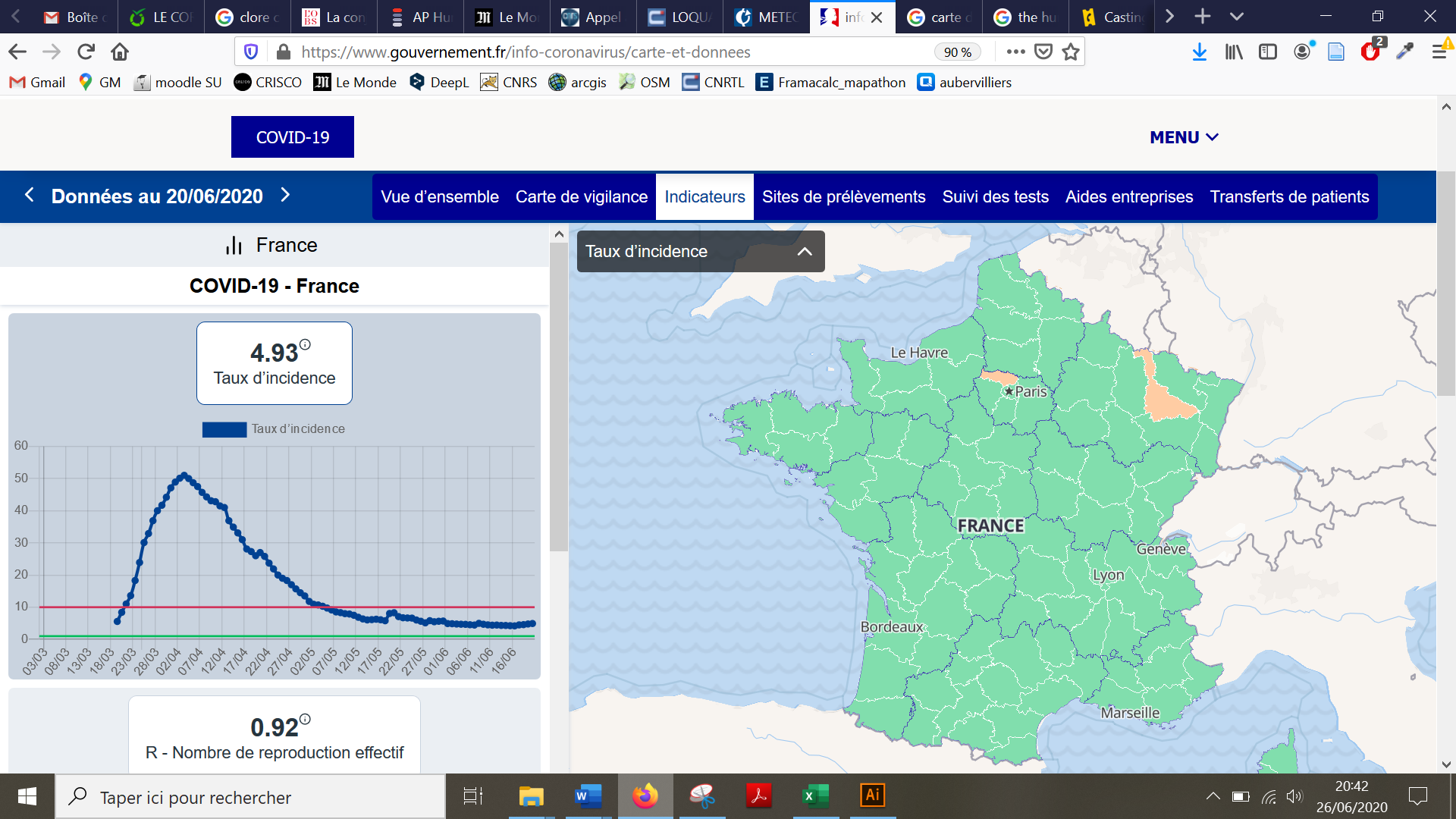This screenshot has height=819, width=1456.
Task: Expand the MENU dropdown
Action: coord(1183,137)
